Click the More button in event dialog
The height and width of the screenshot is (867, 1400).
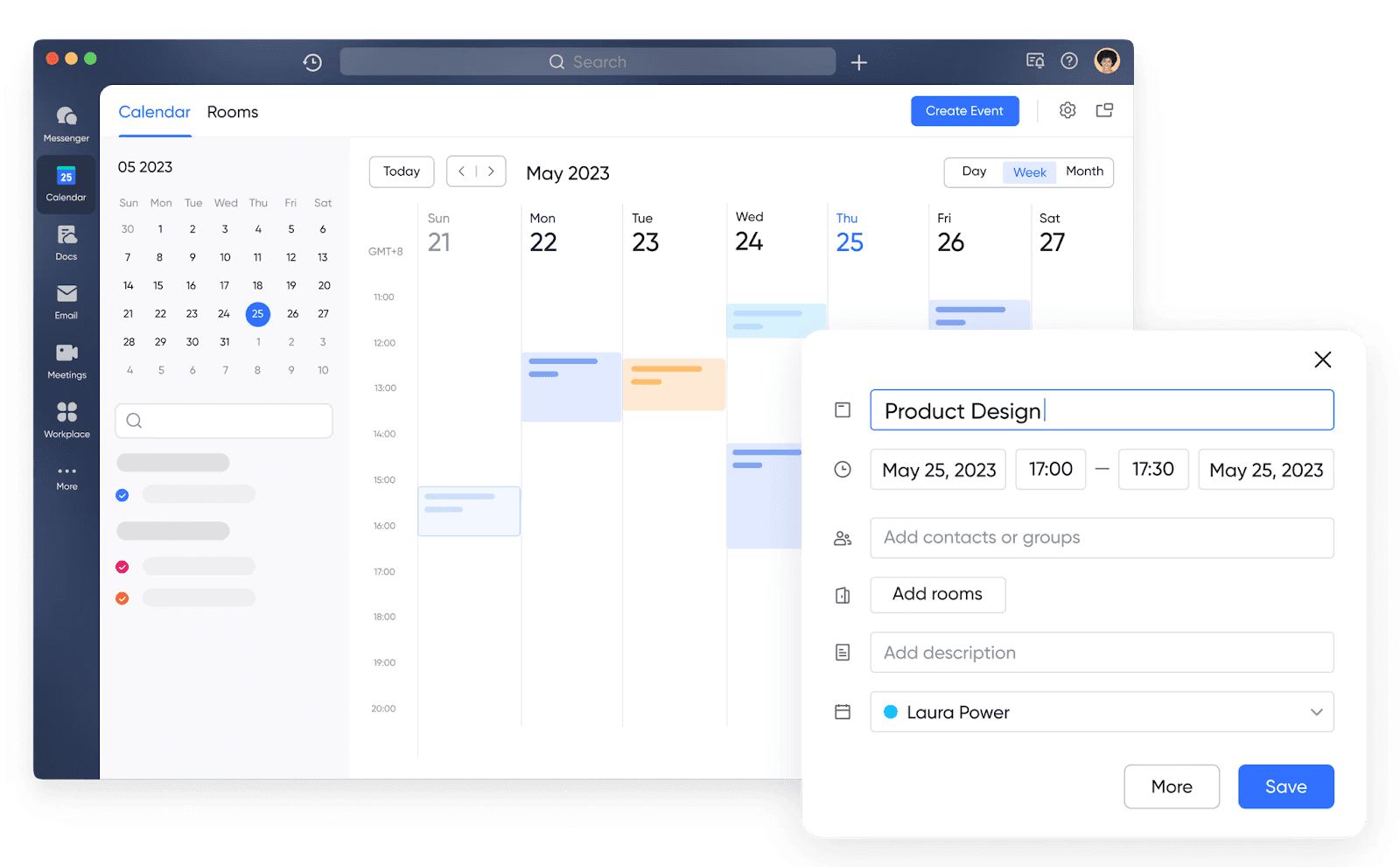coord(1172,787)
